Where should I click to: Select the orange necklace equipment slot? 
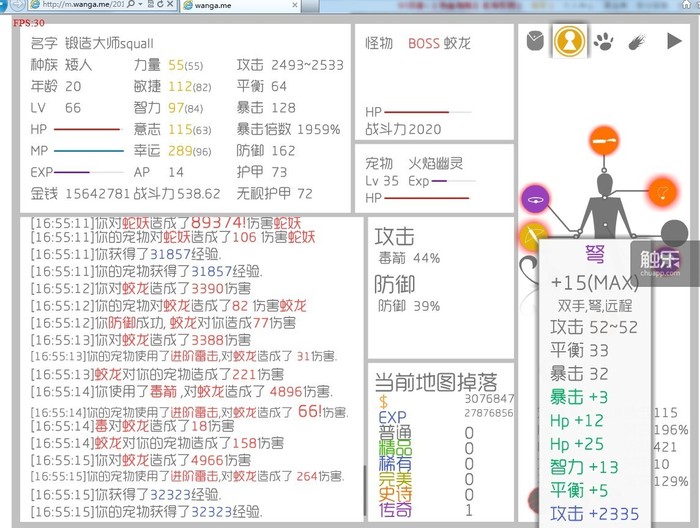pos(662,192)
